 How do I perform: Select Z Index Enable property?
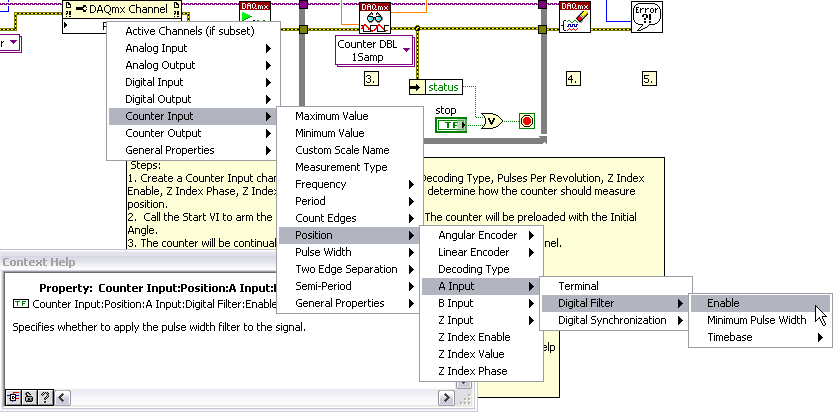click(481, 337)
